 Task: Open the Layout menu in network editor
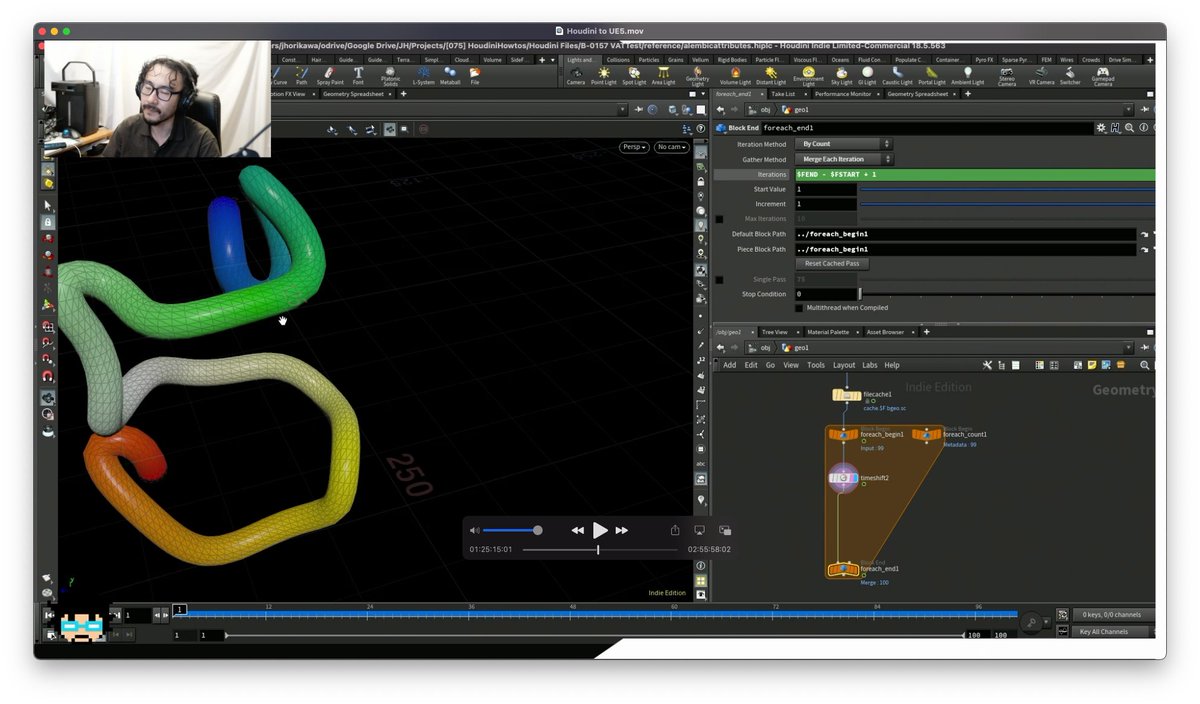844,365
